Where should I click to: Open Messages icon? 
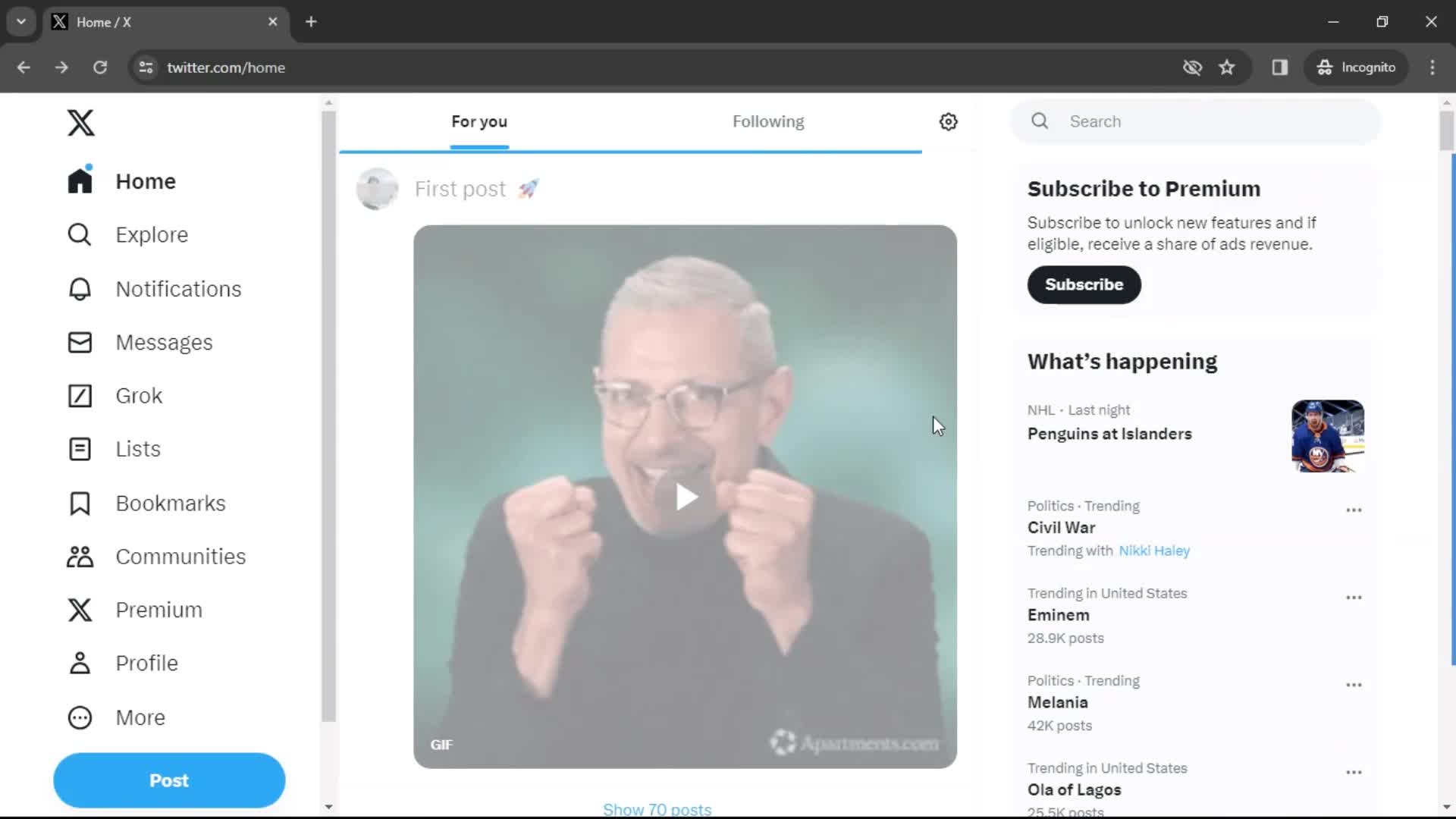[x=79, y=342]
